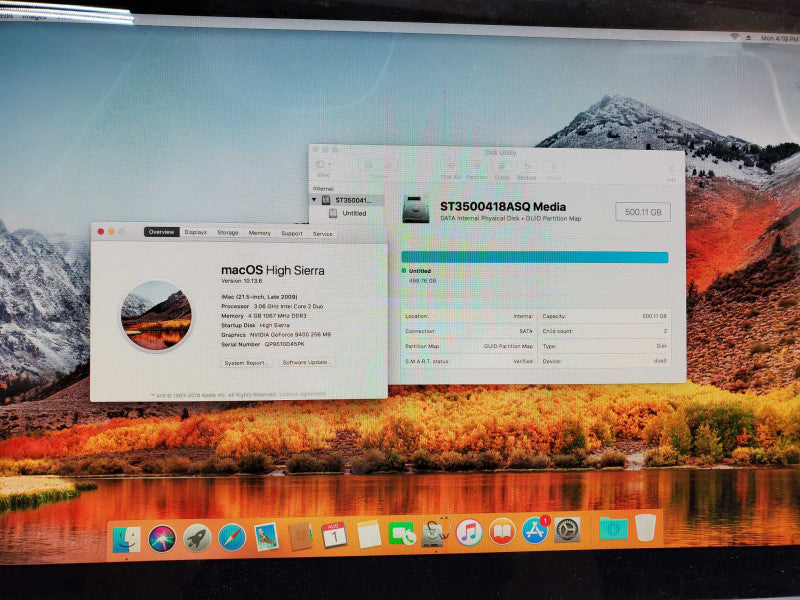Click Wi-Fi icon in menu bar
The height and width of the screenshot is (600, 800).
pyautogui.click(x=734, y=37)
